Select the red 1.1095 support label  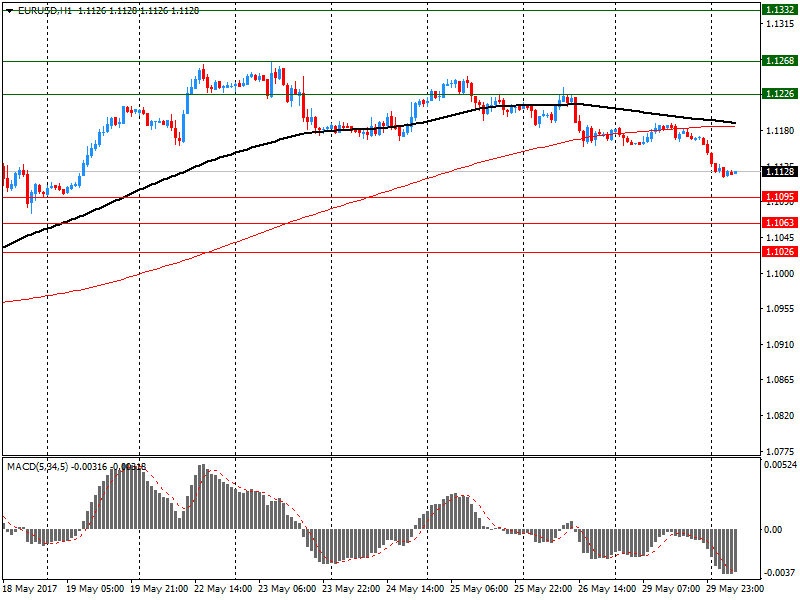[780, 196]
